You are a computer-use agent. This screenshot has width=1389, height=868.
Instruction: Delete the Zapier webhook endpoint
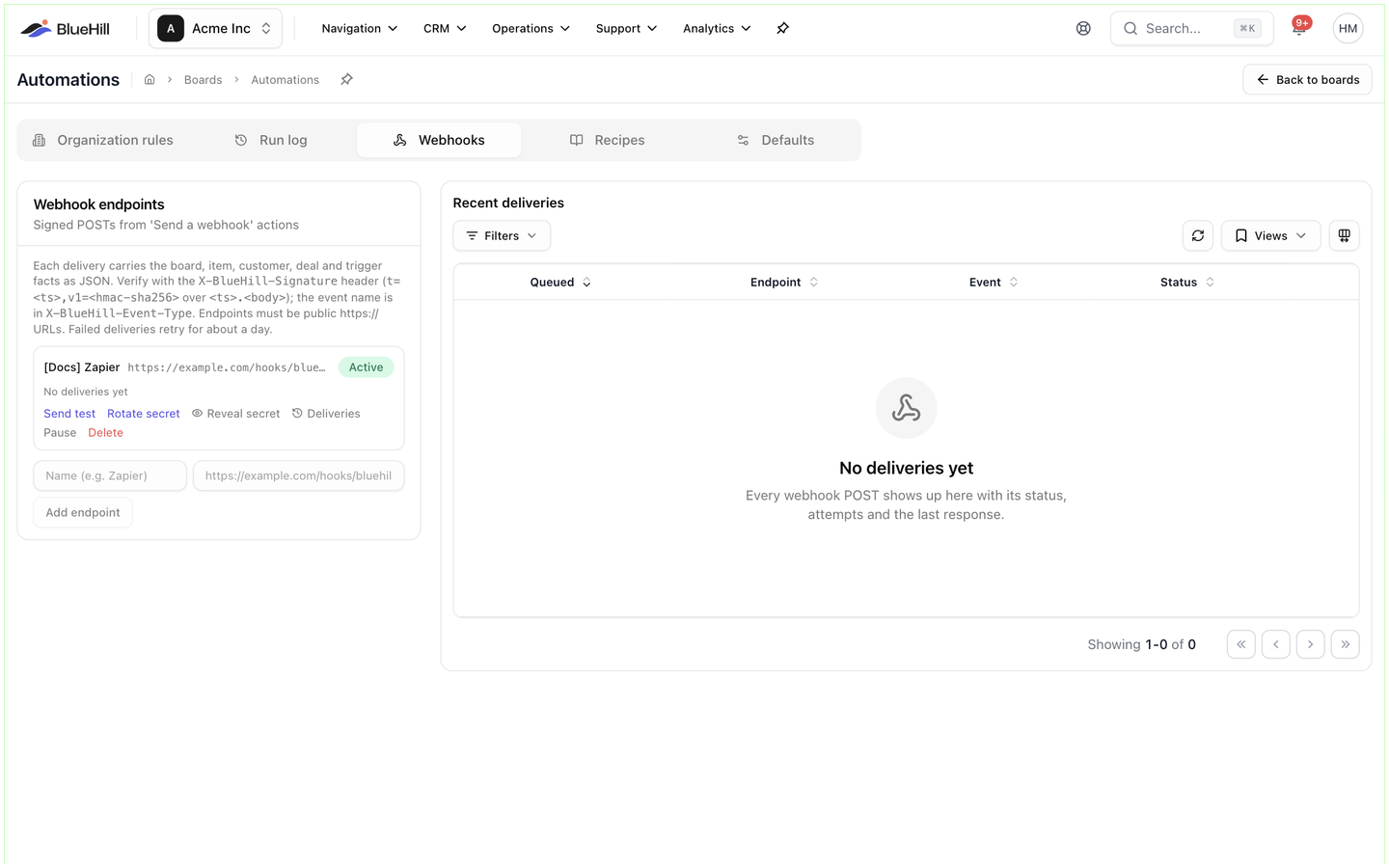tap(106, 433)
